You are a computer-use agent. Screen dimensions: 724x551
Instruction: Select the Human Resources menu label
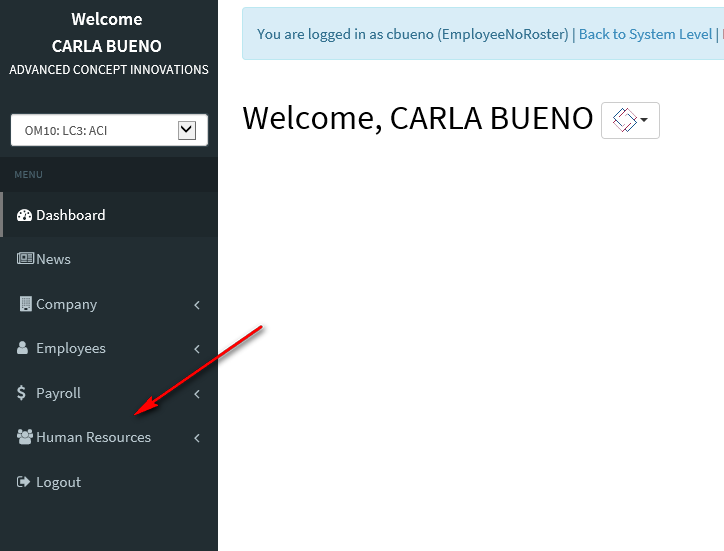click(x=93, y=437)
